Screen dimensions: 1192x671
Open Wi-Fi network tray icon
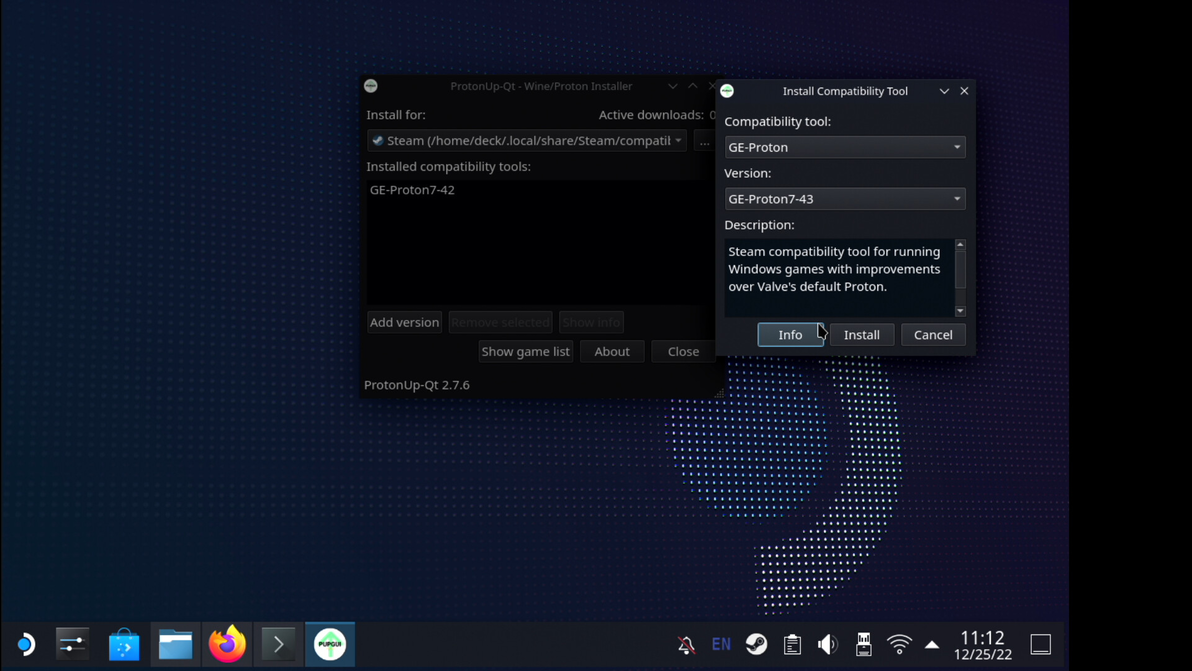[x=899, y=644]
